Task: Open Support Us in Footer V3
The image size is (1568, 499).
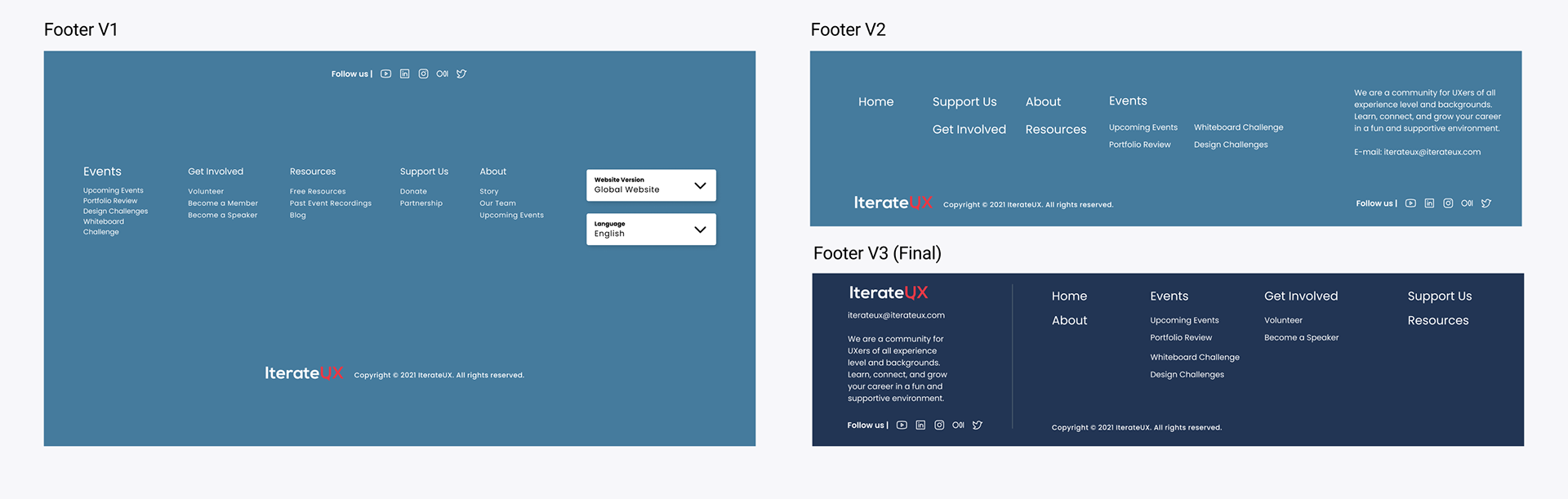Action: (1439, 296)
